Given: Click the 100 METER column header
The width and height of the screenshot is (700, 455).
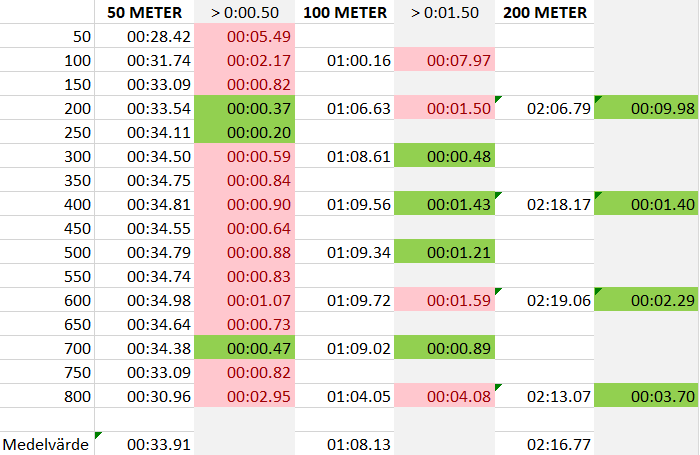Looking at the screenshot, I should tap(347, 13).
